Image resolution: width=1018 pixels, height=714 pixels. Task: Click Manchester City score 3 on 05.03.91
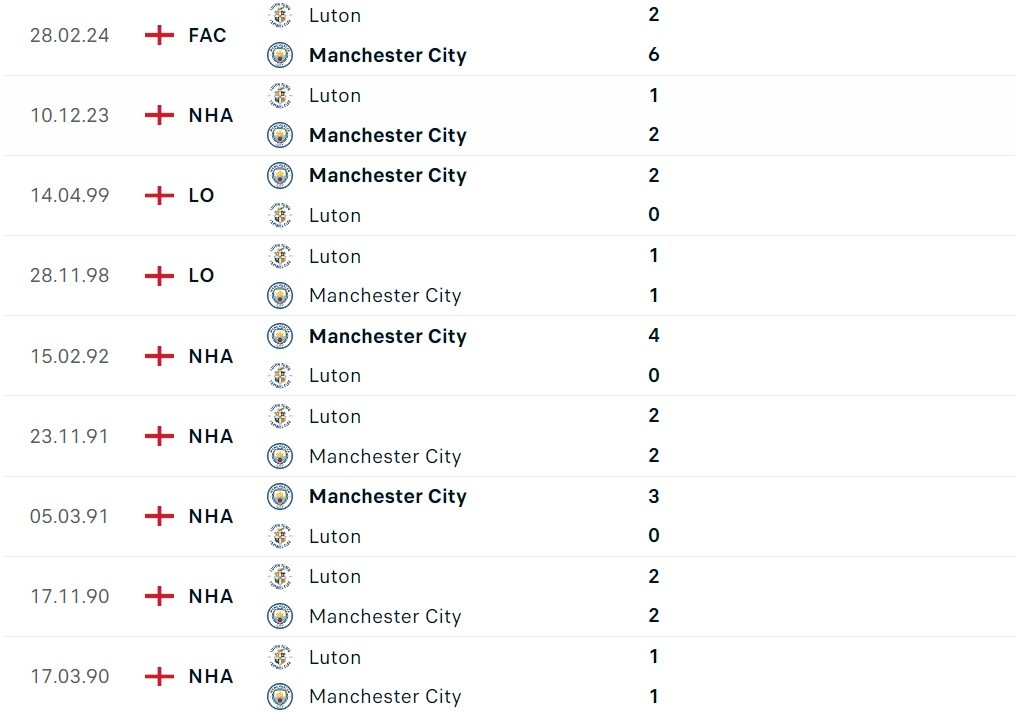[654, 496]
